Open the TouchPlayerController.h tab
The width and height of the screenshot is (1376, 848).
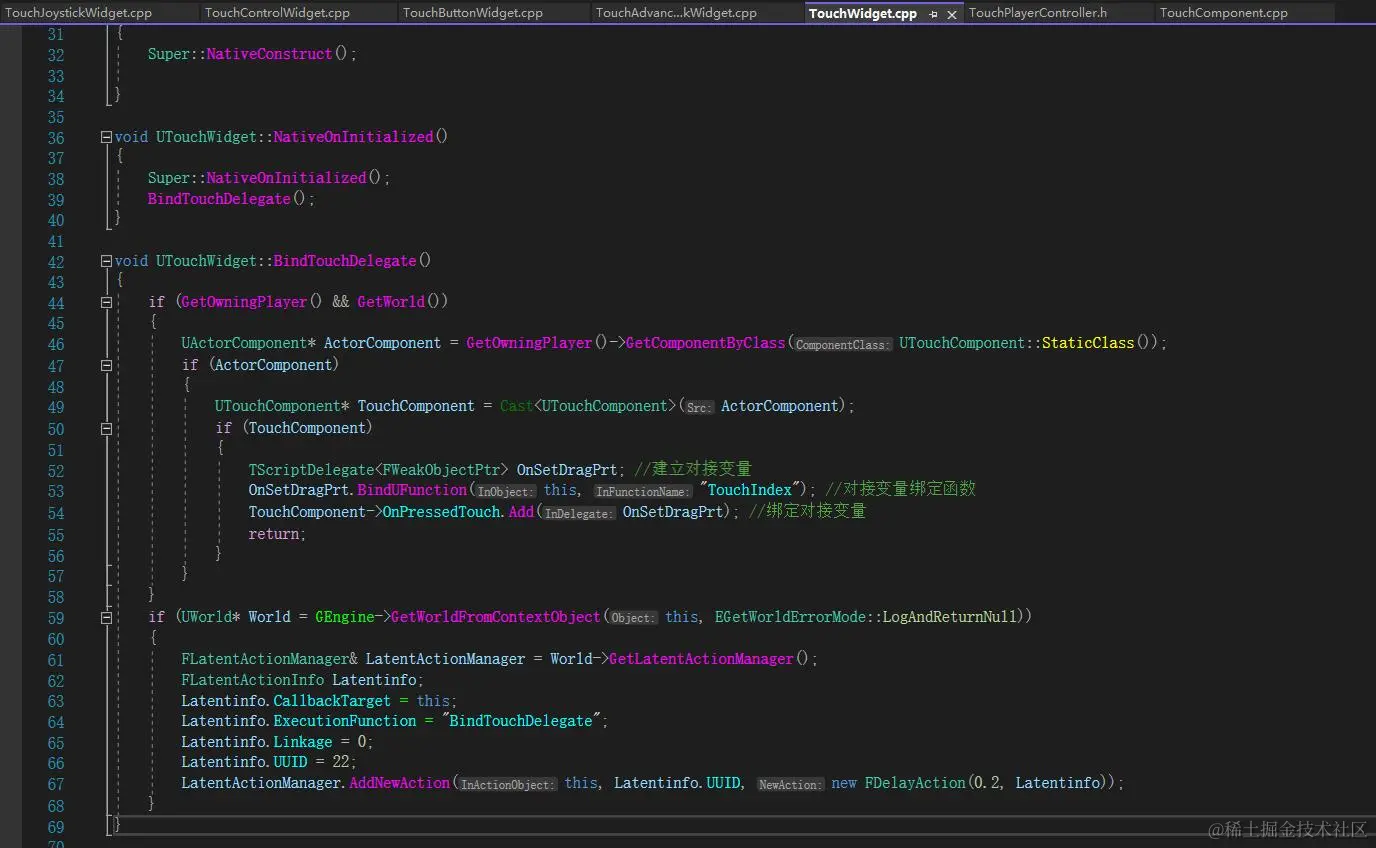(x=1038, y=13)
